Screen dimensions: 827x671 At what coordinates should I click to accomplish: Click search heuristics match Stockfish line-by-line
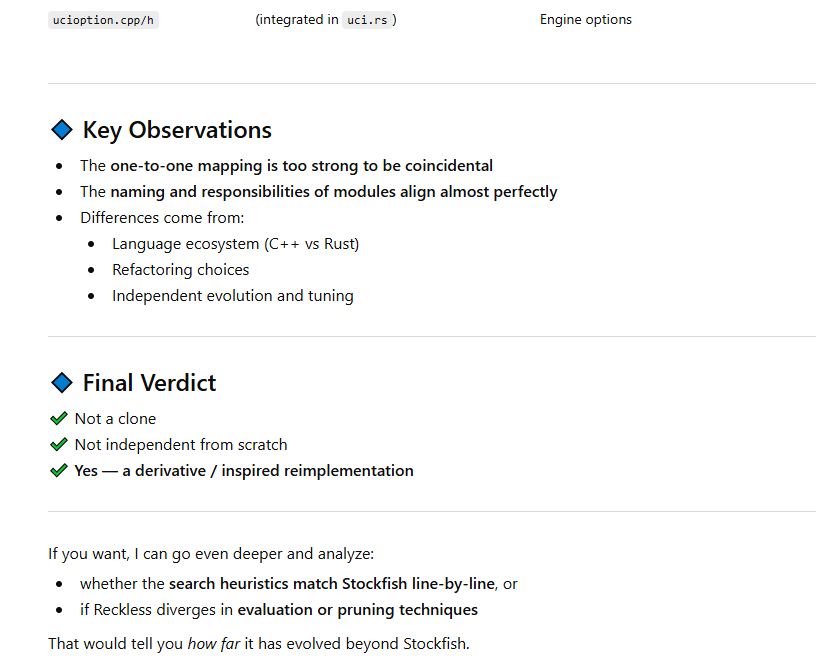(x=332, y=583)
